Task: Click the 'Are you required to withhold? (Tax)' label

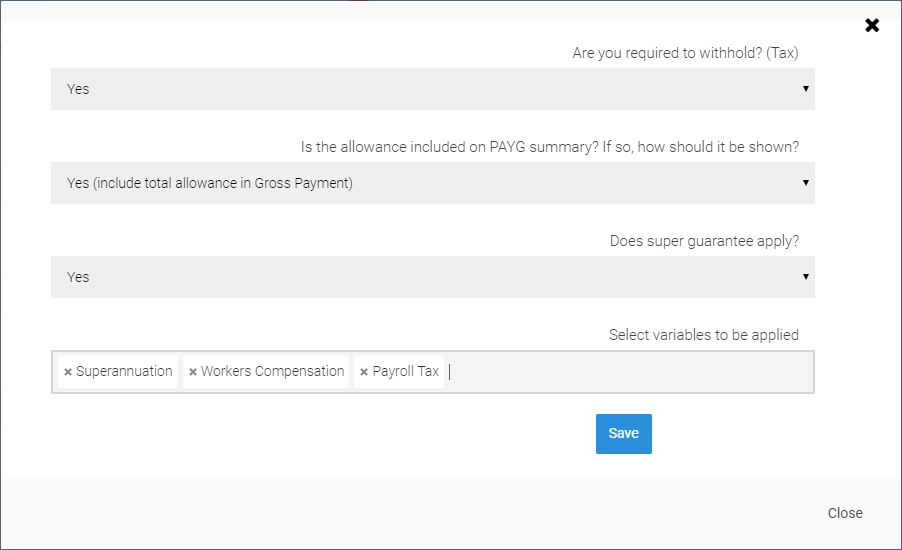Action: (x=685, y=53)
